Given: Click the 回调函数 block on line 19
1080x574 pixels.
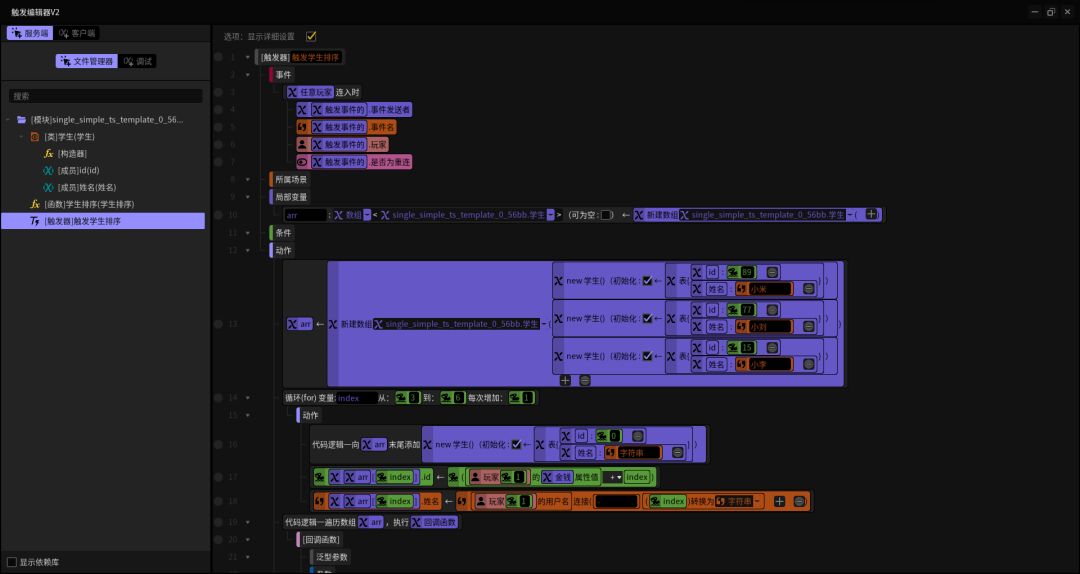Looking at the screenshot, I should coord(435,522).
